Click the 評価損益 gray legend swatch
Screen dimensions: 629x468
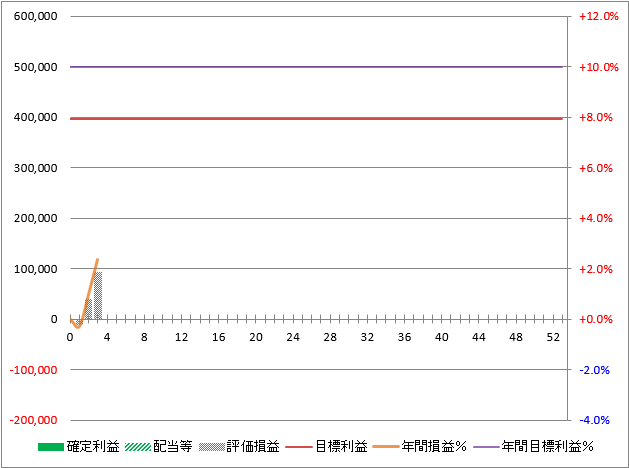point(212,446)
